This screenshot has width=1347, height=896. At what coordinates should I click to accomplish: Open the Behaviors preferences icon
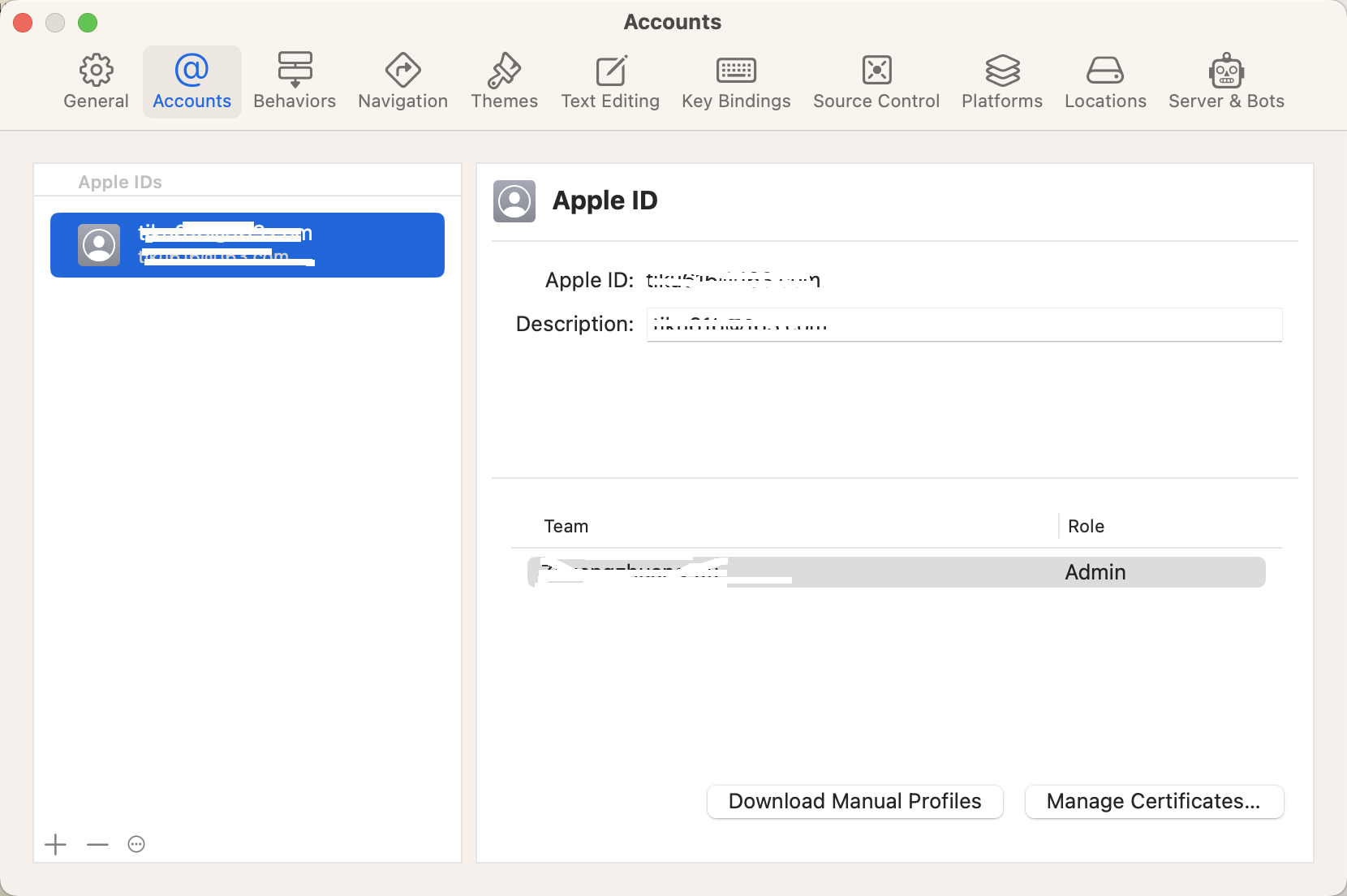click(x=295, y=71)
